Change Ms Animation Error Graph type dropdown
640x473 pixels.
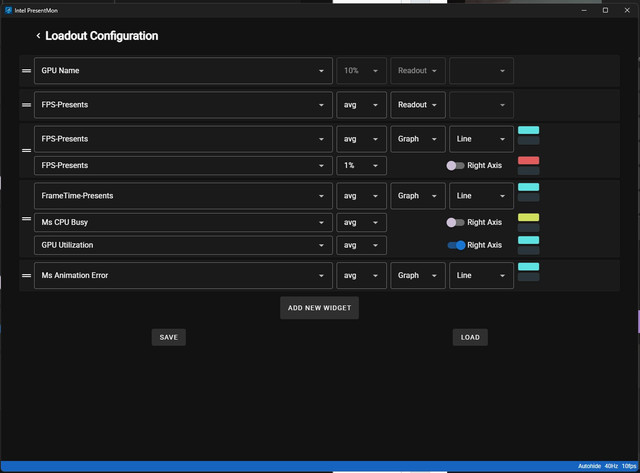pyautogui.click(x=418, y=275)
